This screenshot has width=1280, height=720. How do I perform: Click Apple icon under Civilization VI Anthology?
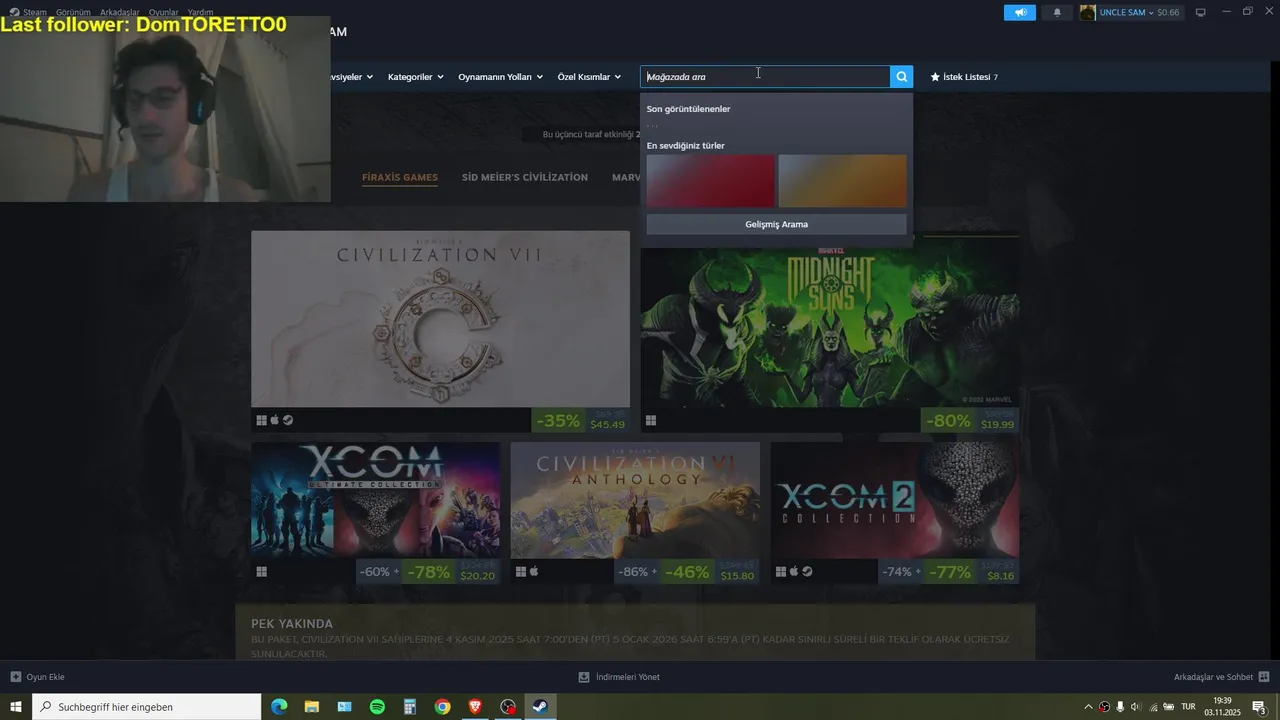coord(534,572)
